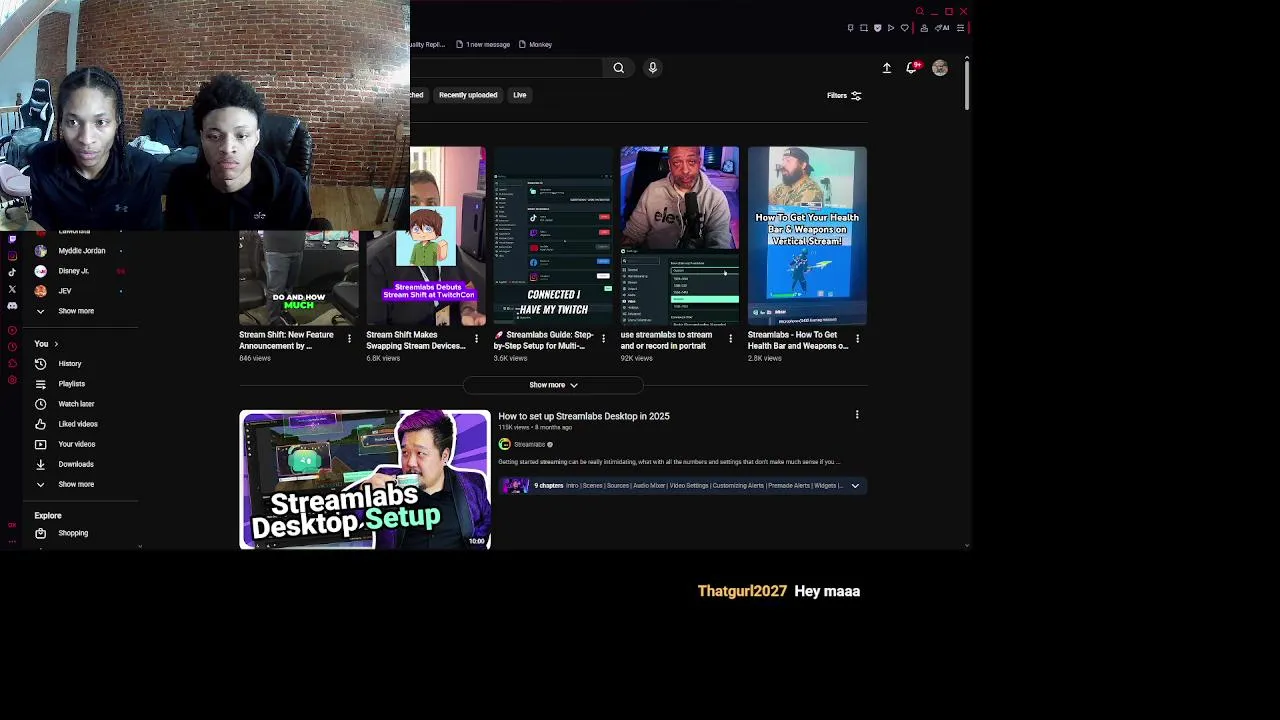Image resolution: width=1280 pixels, height=720 pixels.
Task: Open 'How to set up Streamlabs Desktop in 2025' title
Action: [x=584, y=416]
